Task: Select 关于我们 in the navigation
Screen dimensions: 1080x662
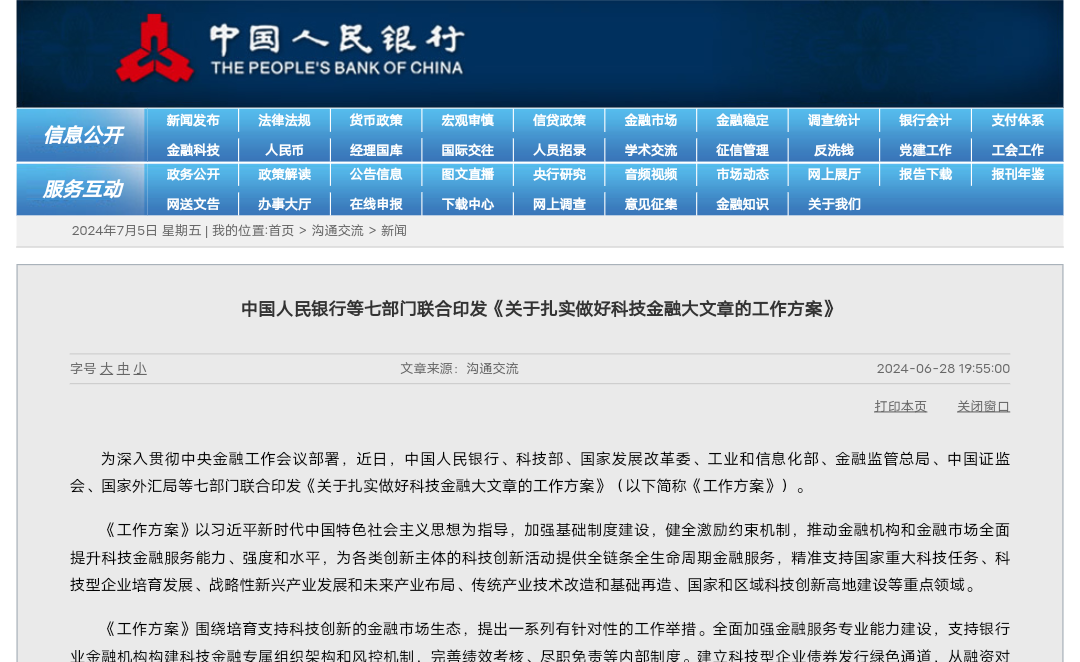Action: [834, 204]
